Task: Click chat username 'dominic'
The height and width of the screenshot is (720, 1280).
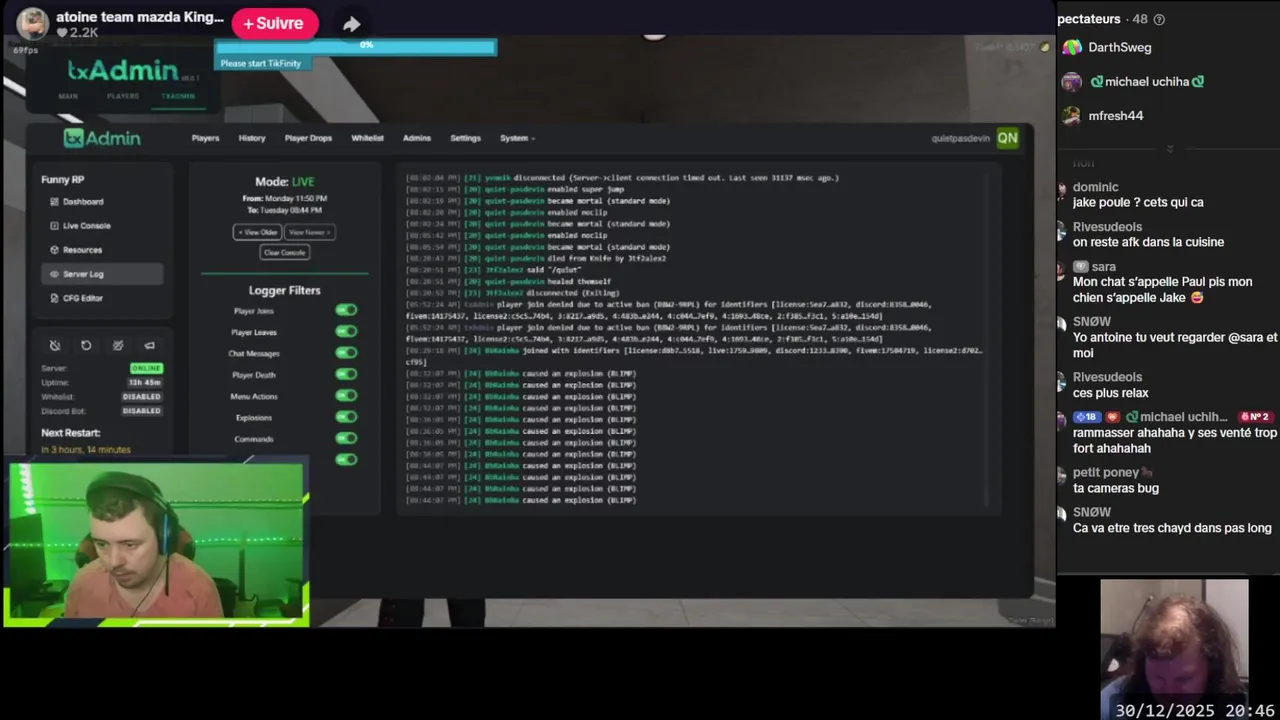Action: point(1096,187)
